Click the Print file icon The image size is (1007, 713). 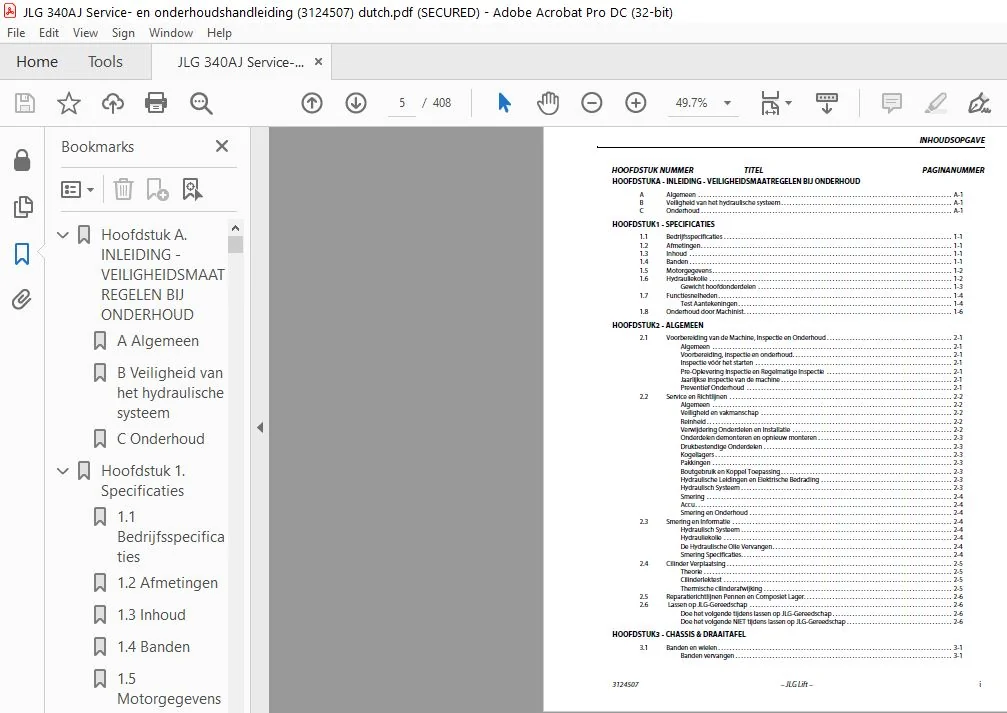tap(156, 103)
